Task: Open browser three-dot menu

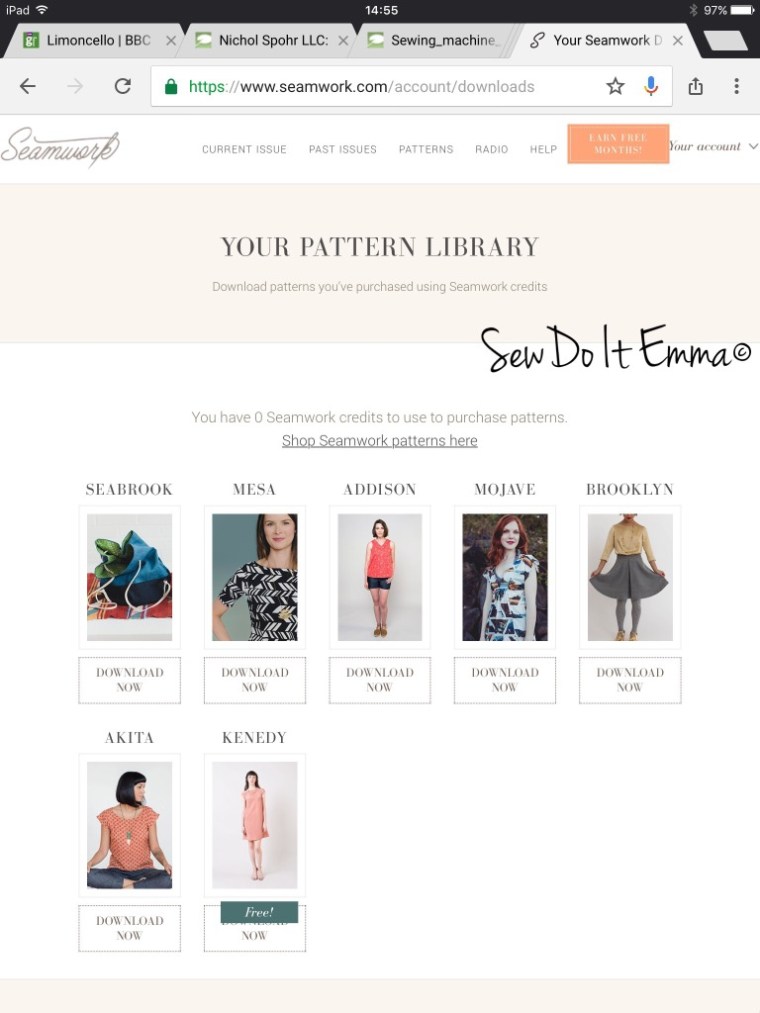Action: [x=736, y=86]
